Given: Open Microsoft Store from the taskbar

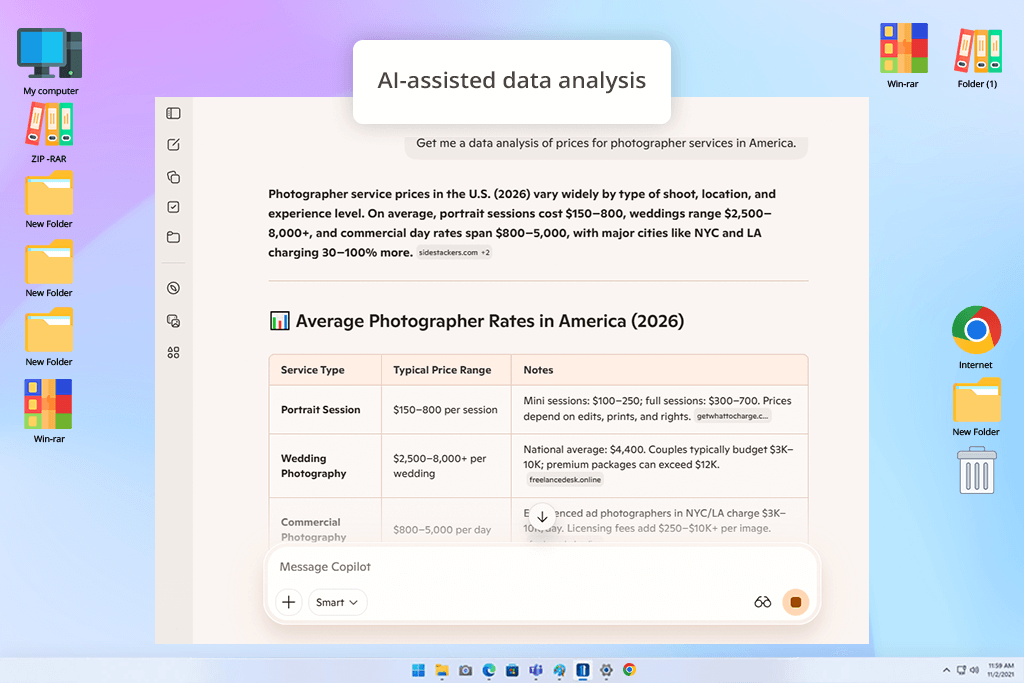Looking at the screenshot, I should (x=512, y=670).
